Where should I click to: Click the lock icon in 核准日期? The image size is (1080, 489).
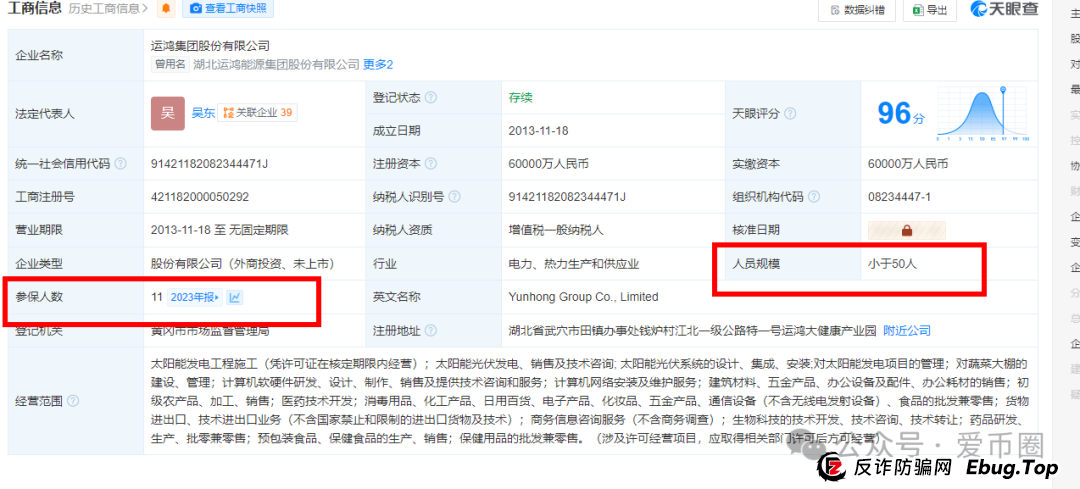906,231
